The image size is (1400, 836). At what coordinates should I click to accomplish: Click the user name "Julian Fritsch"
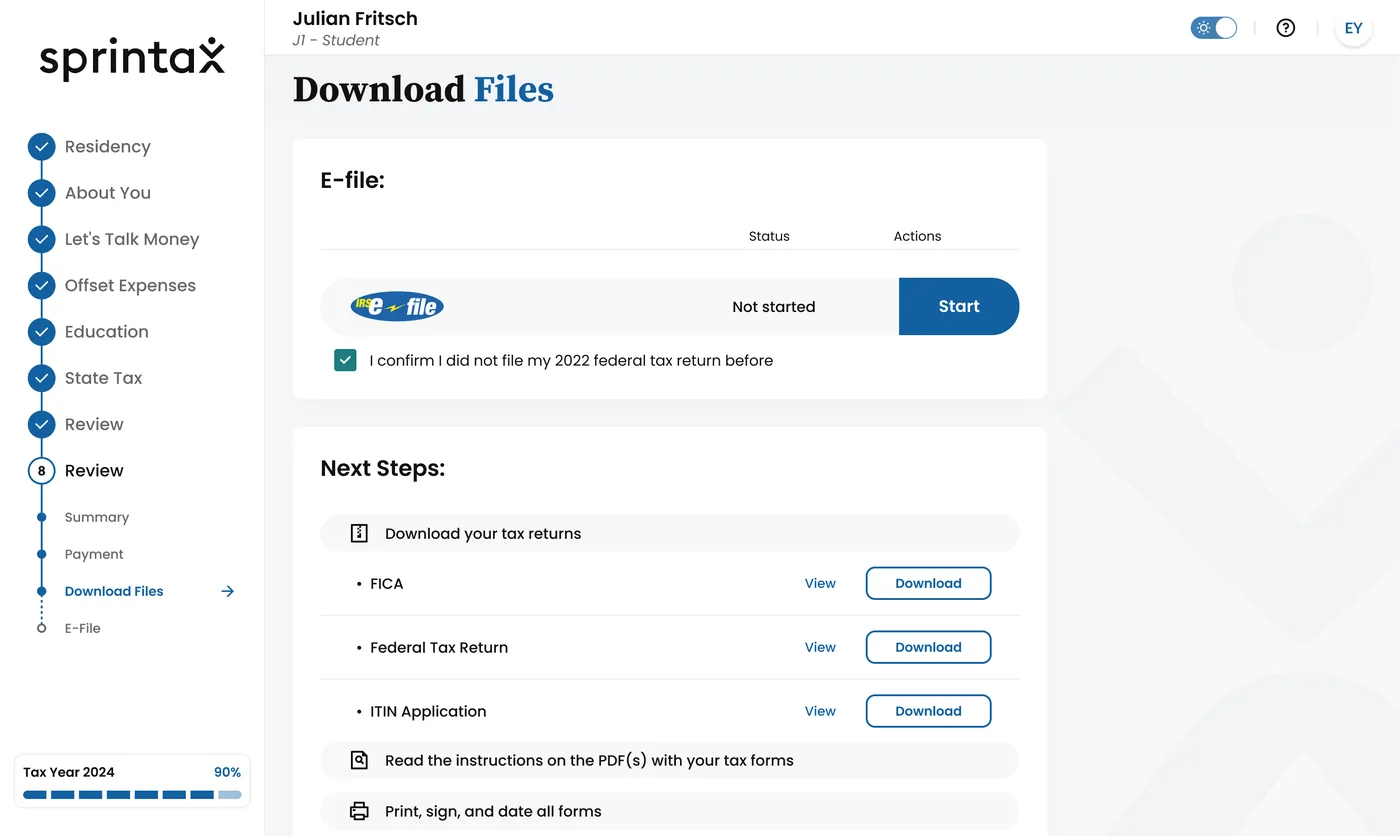click(355, 18)
